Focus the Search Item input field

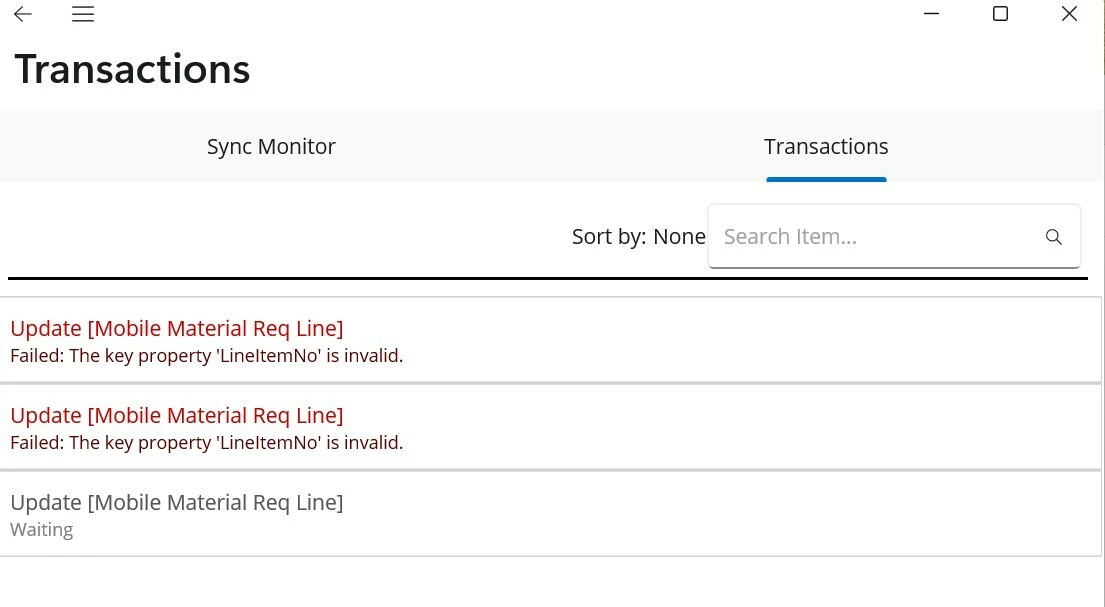pyautogui.click(x=870, y=237)
